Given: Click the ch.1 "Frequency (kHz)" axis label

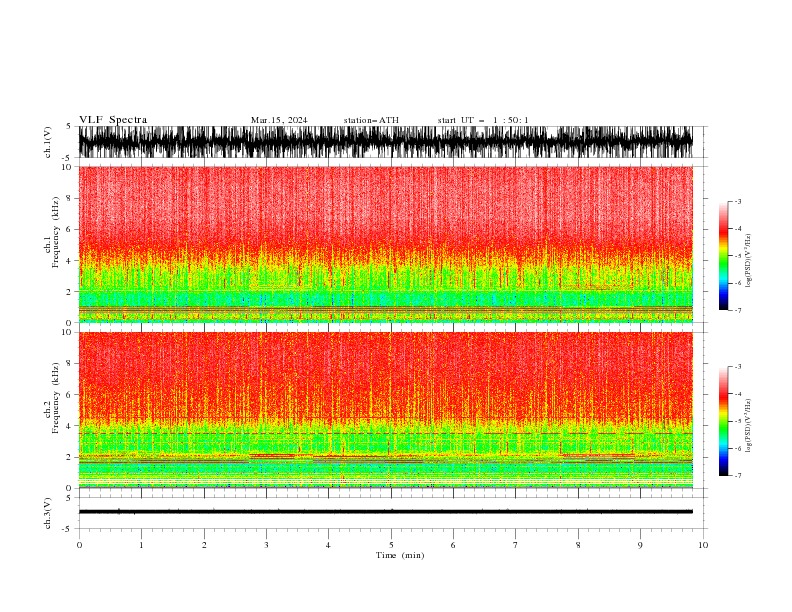Looking at the screenshot, I should click(56, 232).
